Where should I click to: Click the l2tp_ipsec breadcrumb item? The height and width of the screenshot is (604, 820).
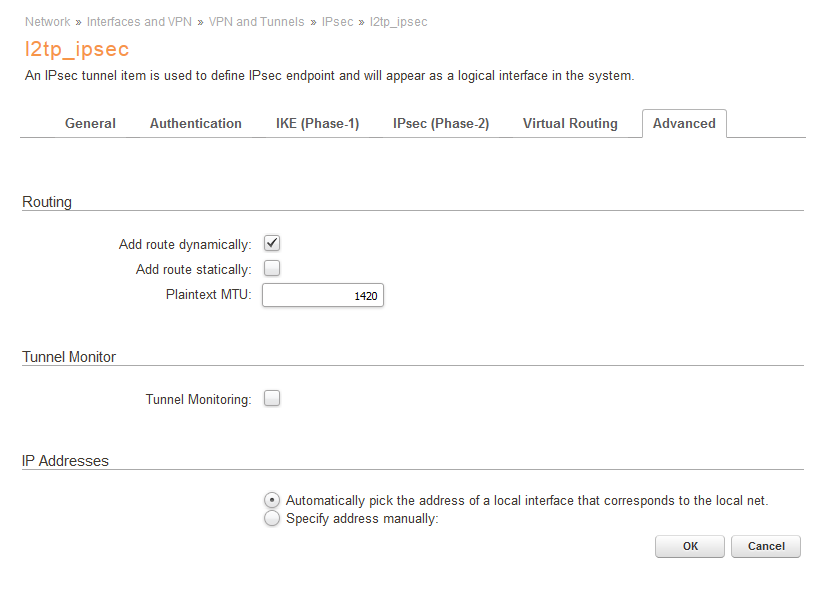tap(399, 21)
